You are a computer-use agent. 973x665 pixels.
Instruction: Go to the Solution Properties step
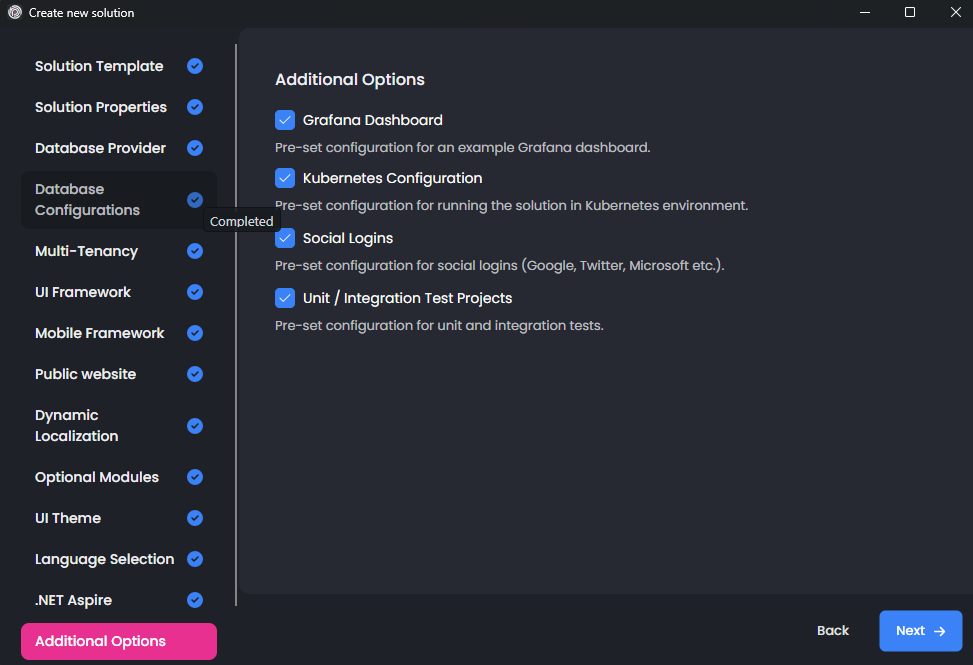pos(101,107)
